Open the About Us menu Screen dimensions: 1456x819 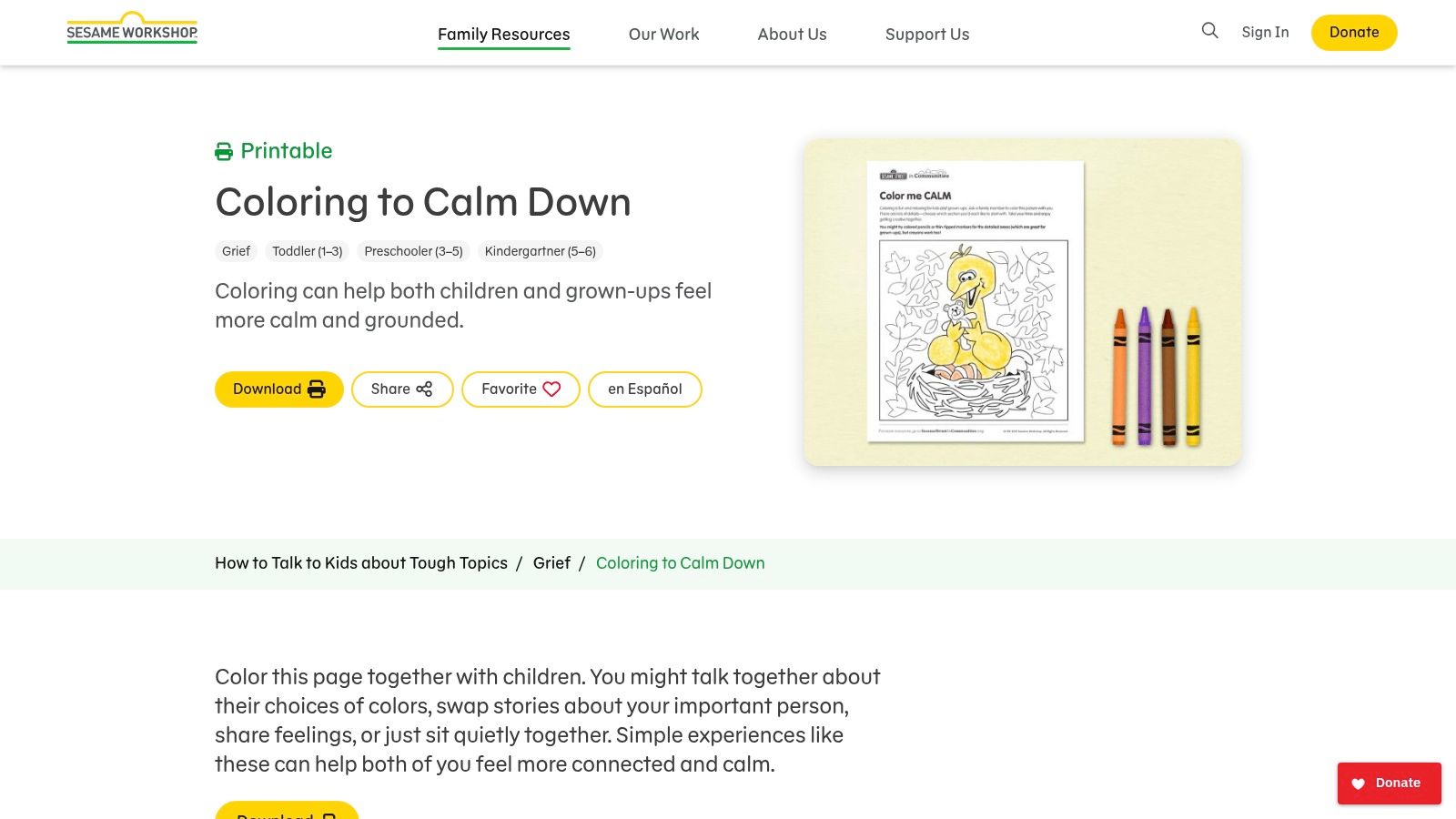pyautogui.click(x=792, y=34)
